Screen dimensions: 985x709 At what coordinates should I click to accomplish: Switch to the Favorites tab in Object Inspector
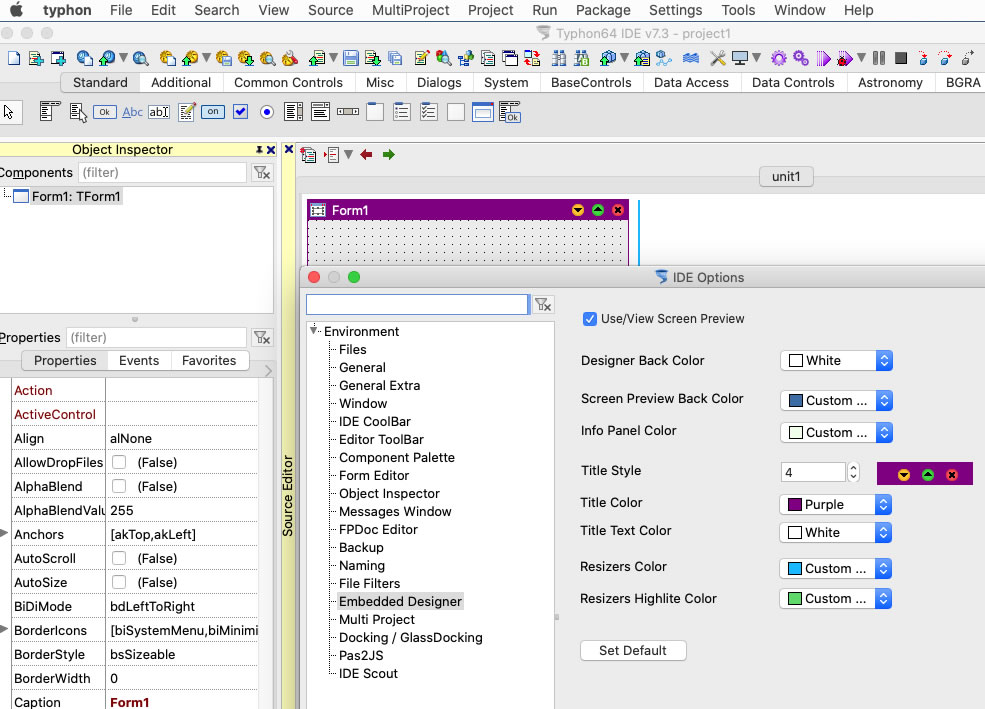pyautogui.click(x=209, y=361)
